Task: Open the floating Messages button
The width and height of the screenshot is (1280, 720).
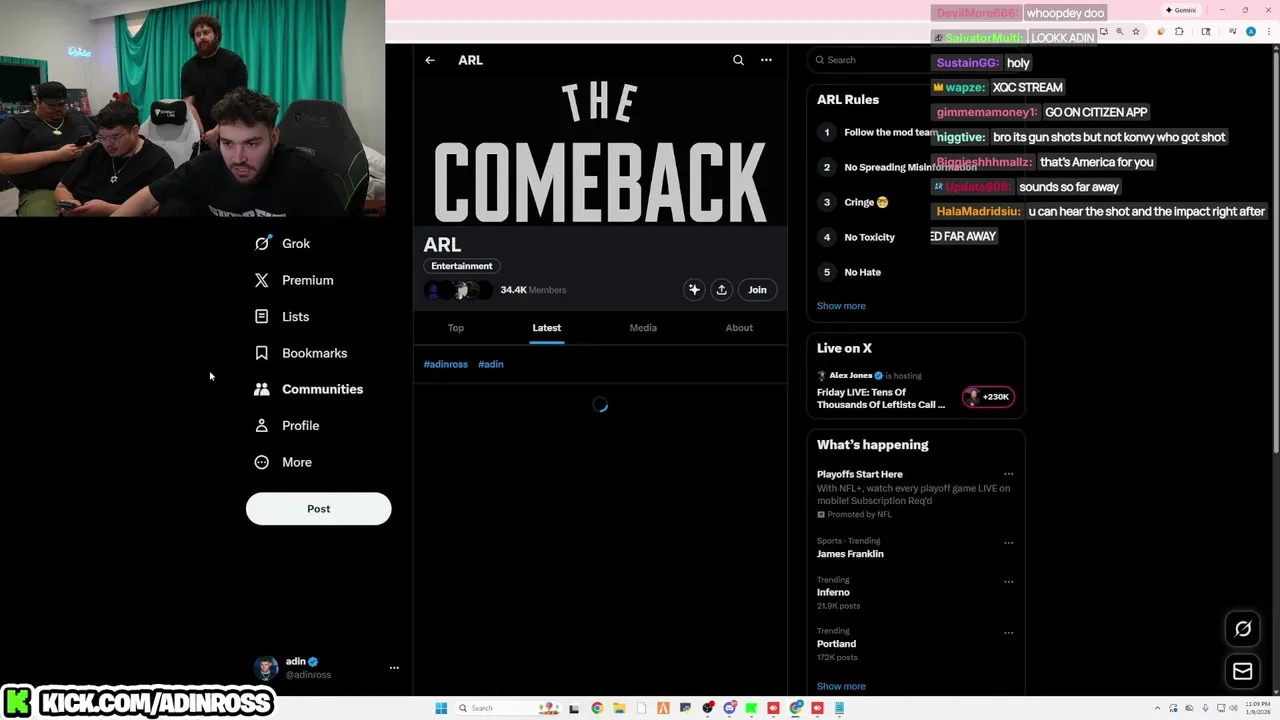Action: (1243, 672)
